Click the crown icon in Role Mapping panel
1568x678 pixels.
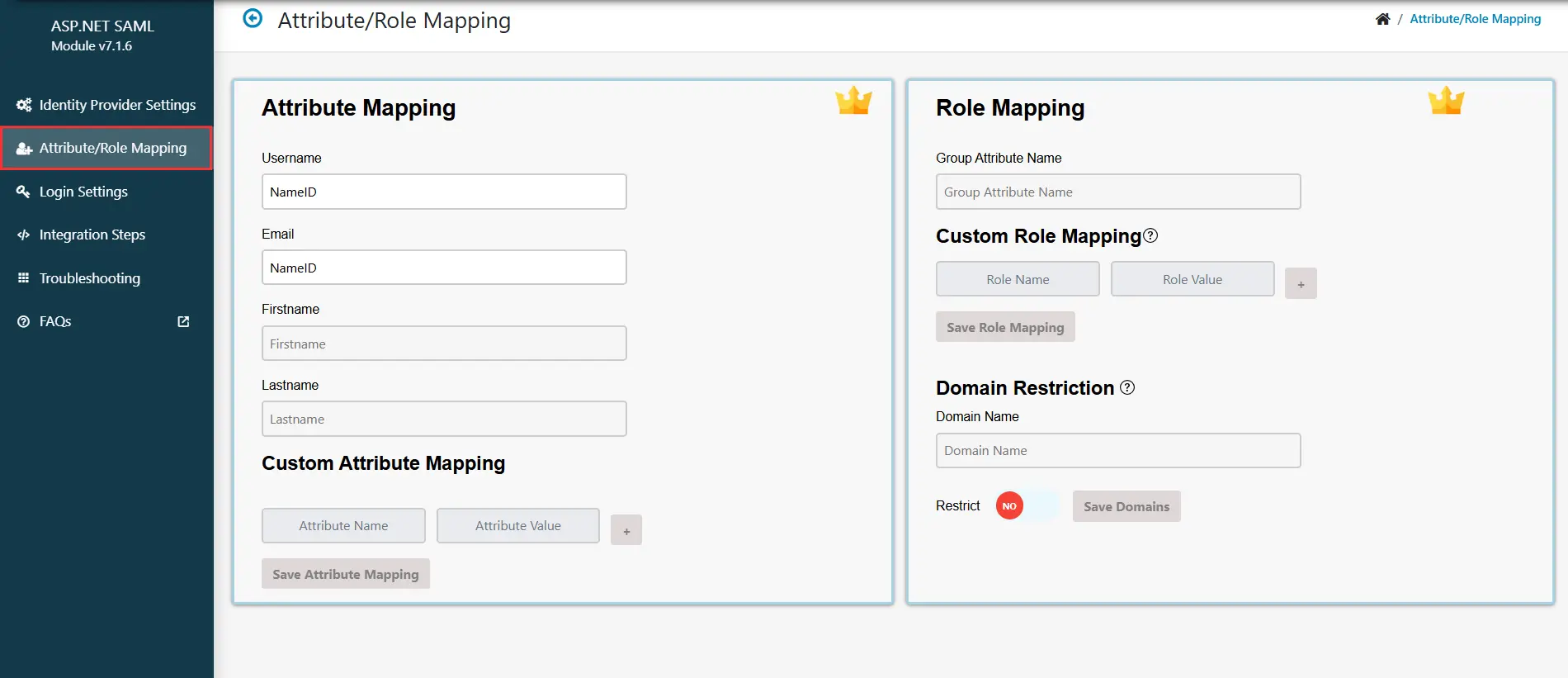tap(1446, 101)
